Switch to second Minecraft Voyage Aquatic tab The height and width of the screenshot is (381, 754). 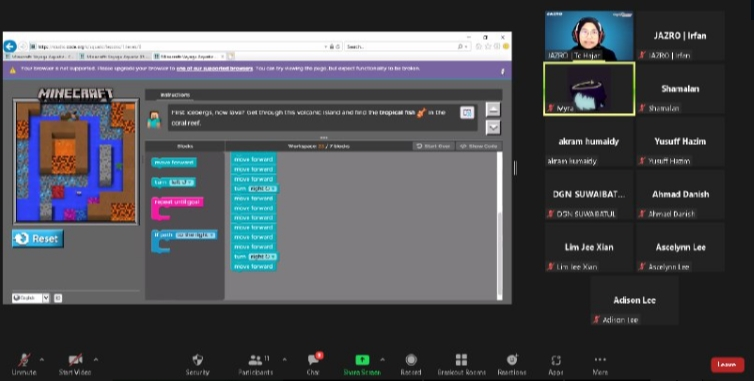pyautogui.click(x=115, y=57)
